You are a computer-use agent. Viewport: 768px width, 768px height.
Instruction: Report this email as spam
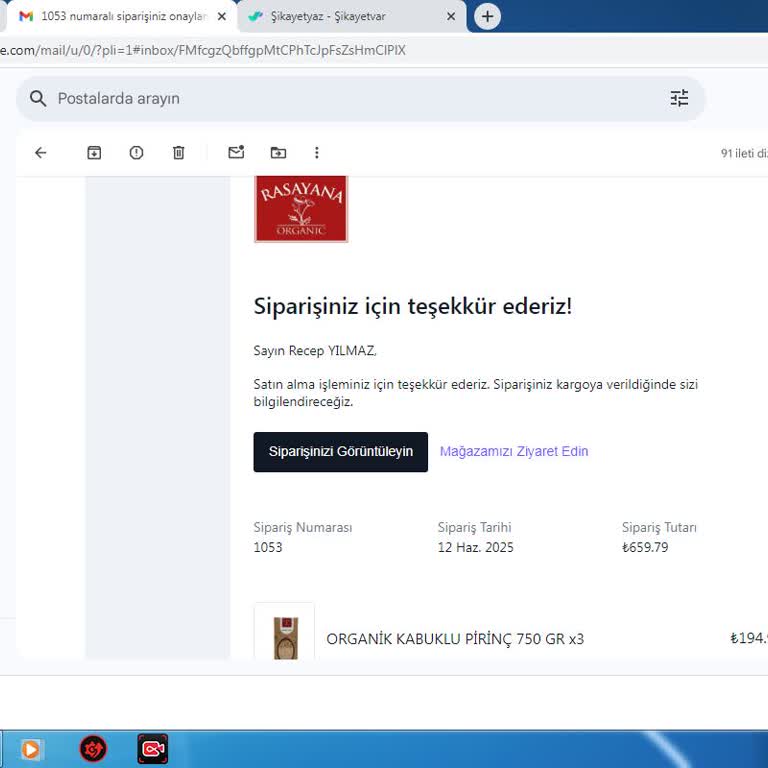(x=136, y=153)
